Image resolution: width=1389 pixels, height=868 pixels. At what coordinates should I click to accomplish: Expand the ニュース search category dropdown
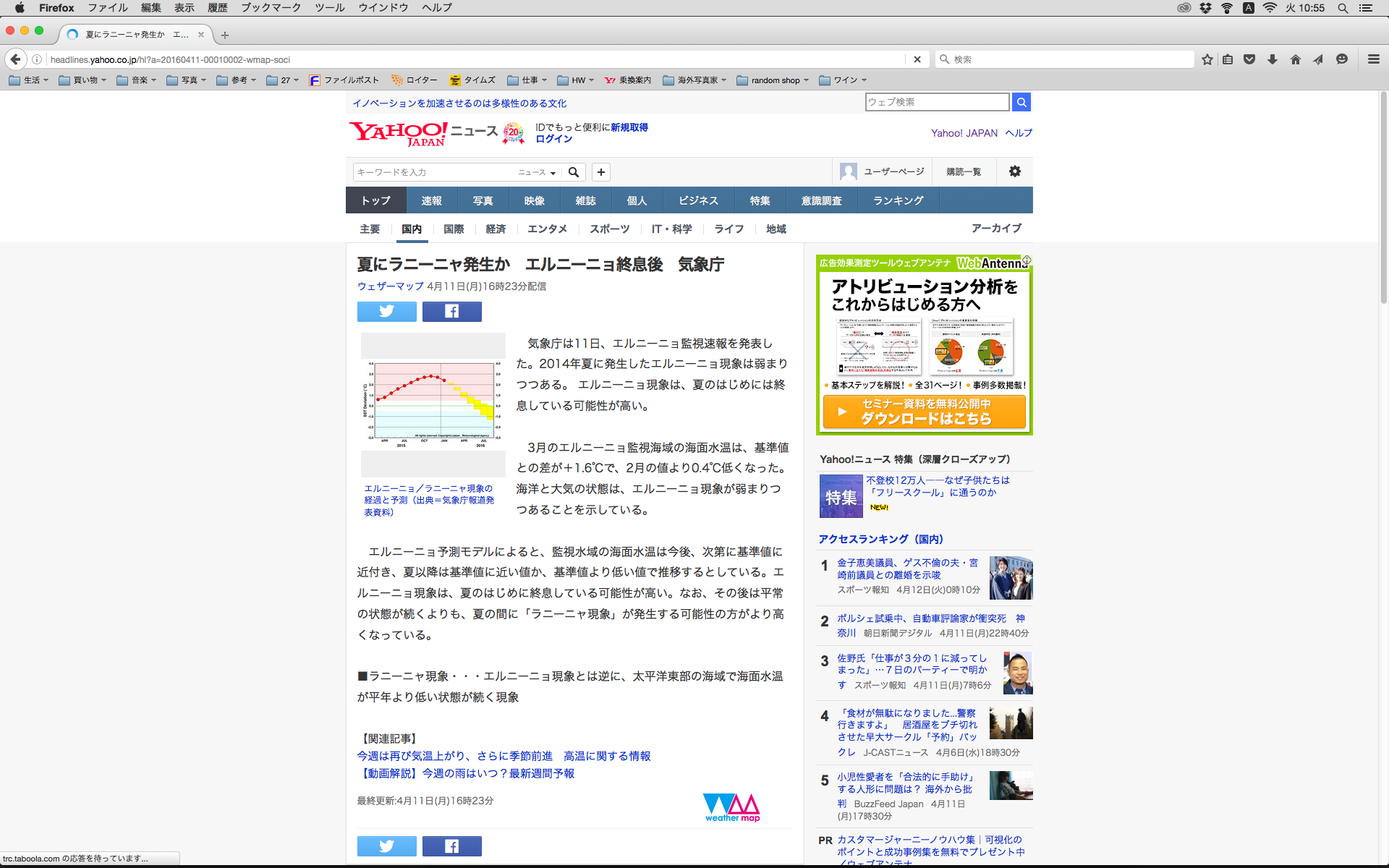point(537,172)
